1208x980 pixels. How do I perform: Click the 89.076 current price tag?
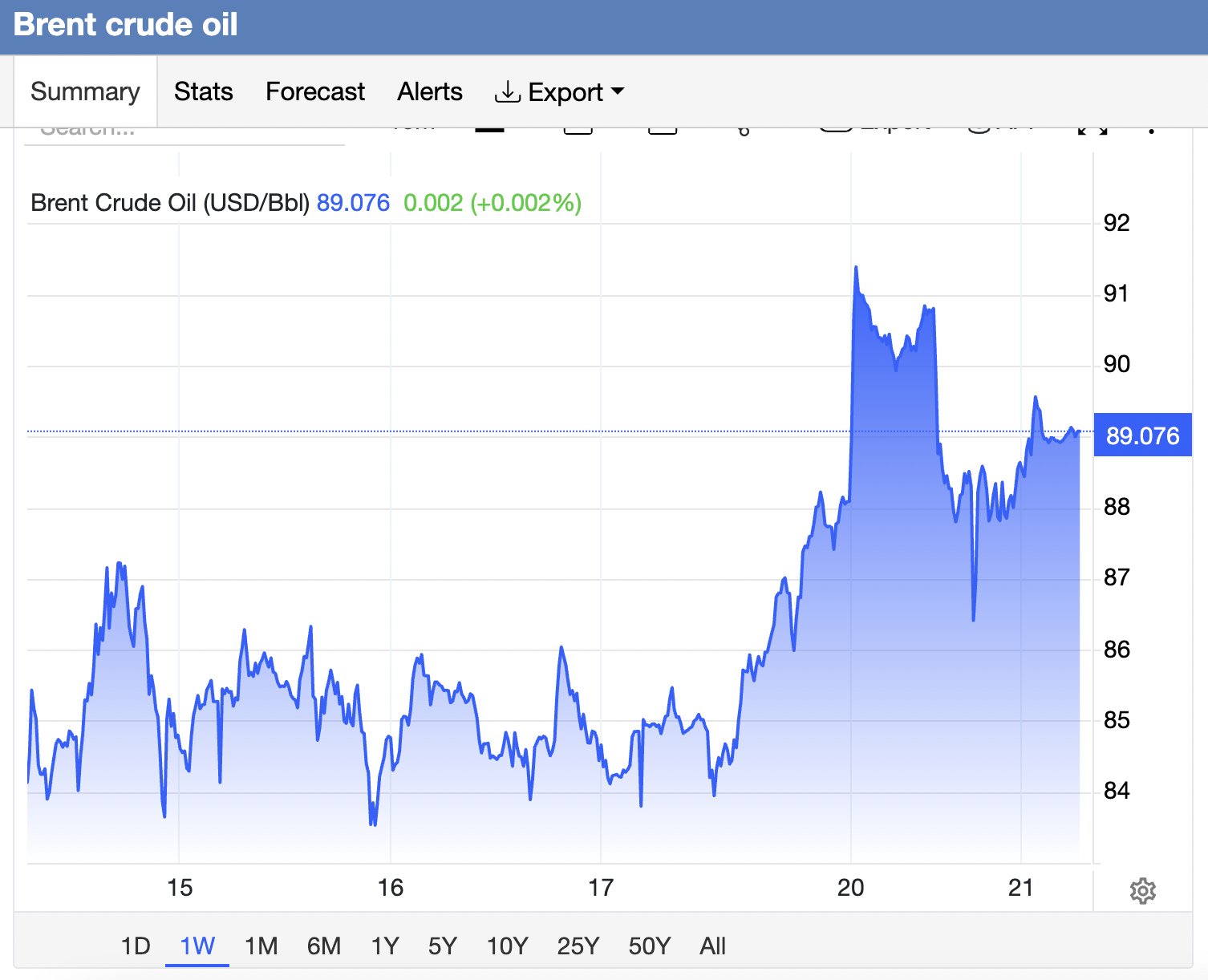point(1143,435)
